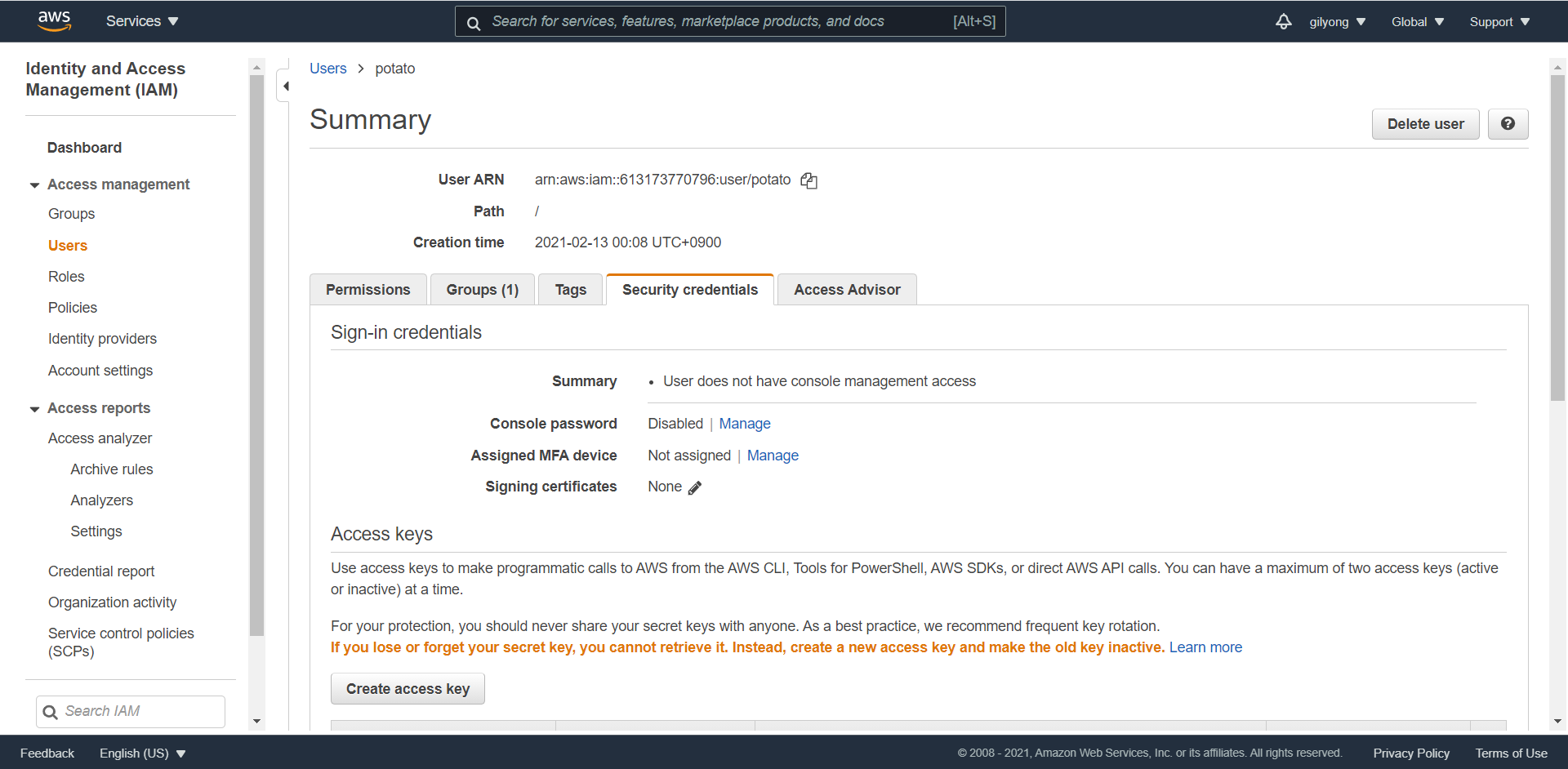The height and width of the screenshot is (769, 1568).
Task: Collapse the Access management section
Action: (x=34, y=185)
